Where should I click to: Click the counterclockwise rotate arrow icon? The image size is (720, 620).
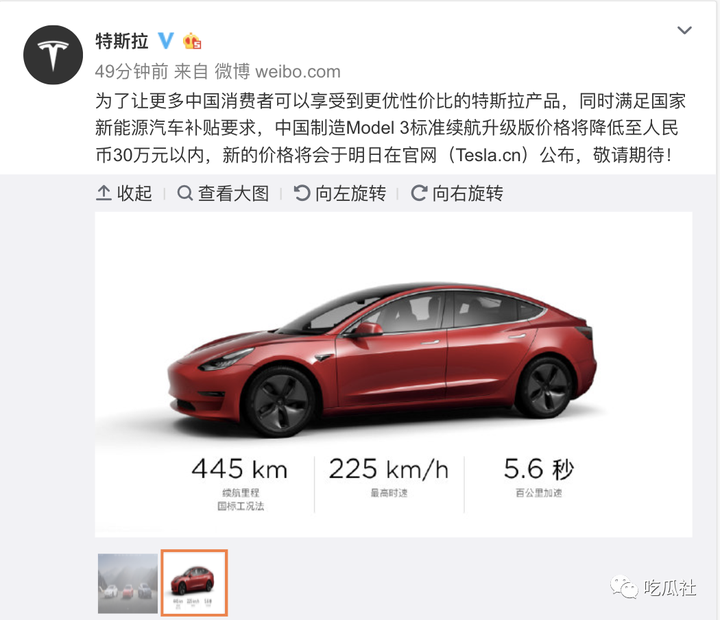(x=302, y=193)
